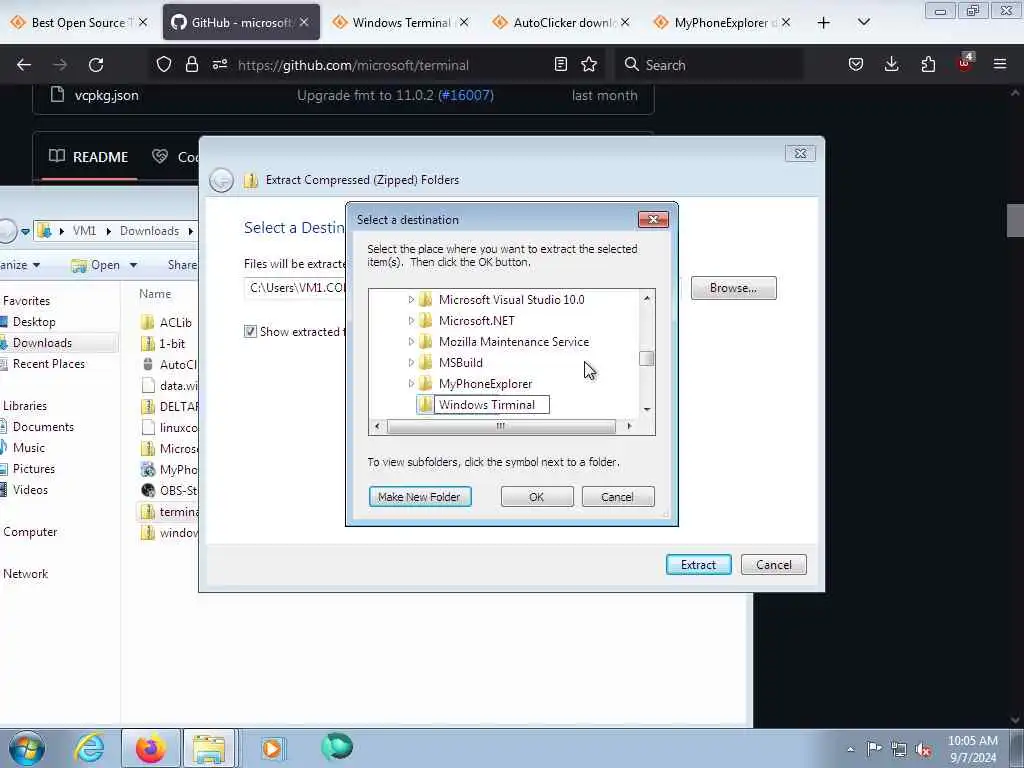Expand the MSBuild folder node
Image resolution: width=1024 pixels, height=768 pixels.
click(x=411, y=362)
